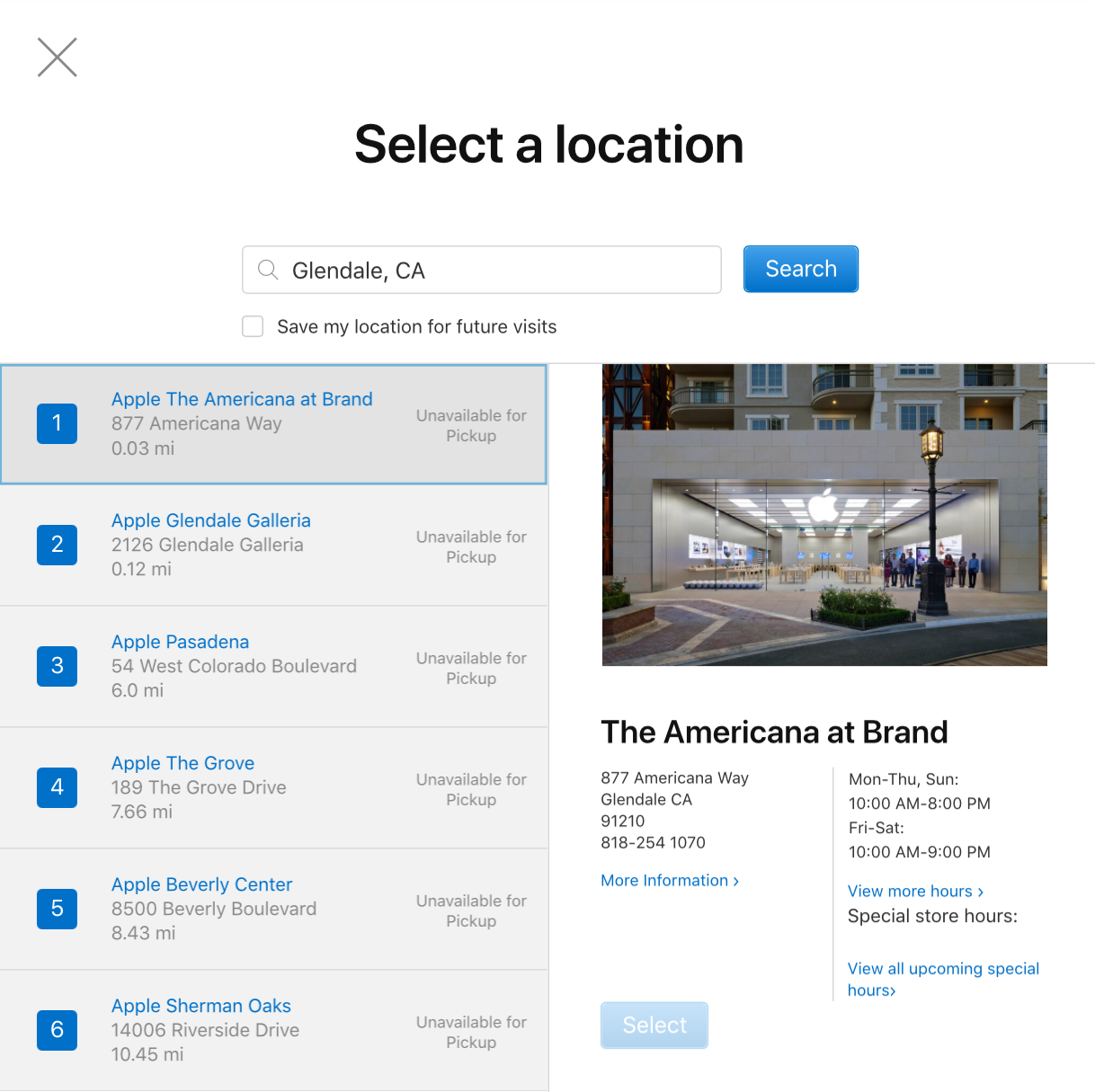
Task: Open More Information link
Action: click(x=670, y=881)
